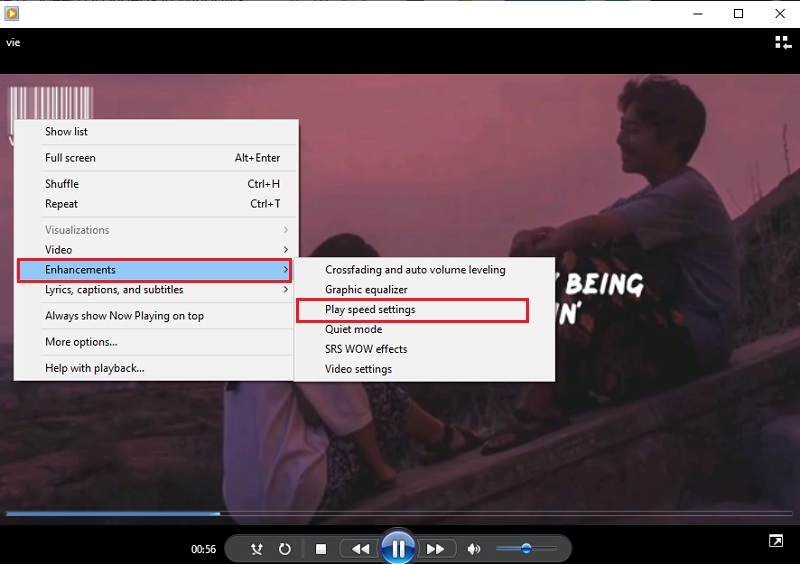Toggle Shuffle in context menu

coord(156,184)
